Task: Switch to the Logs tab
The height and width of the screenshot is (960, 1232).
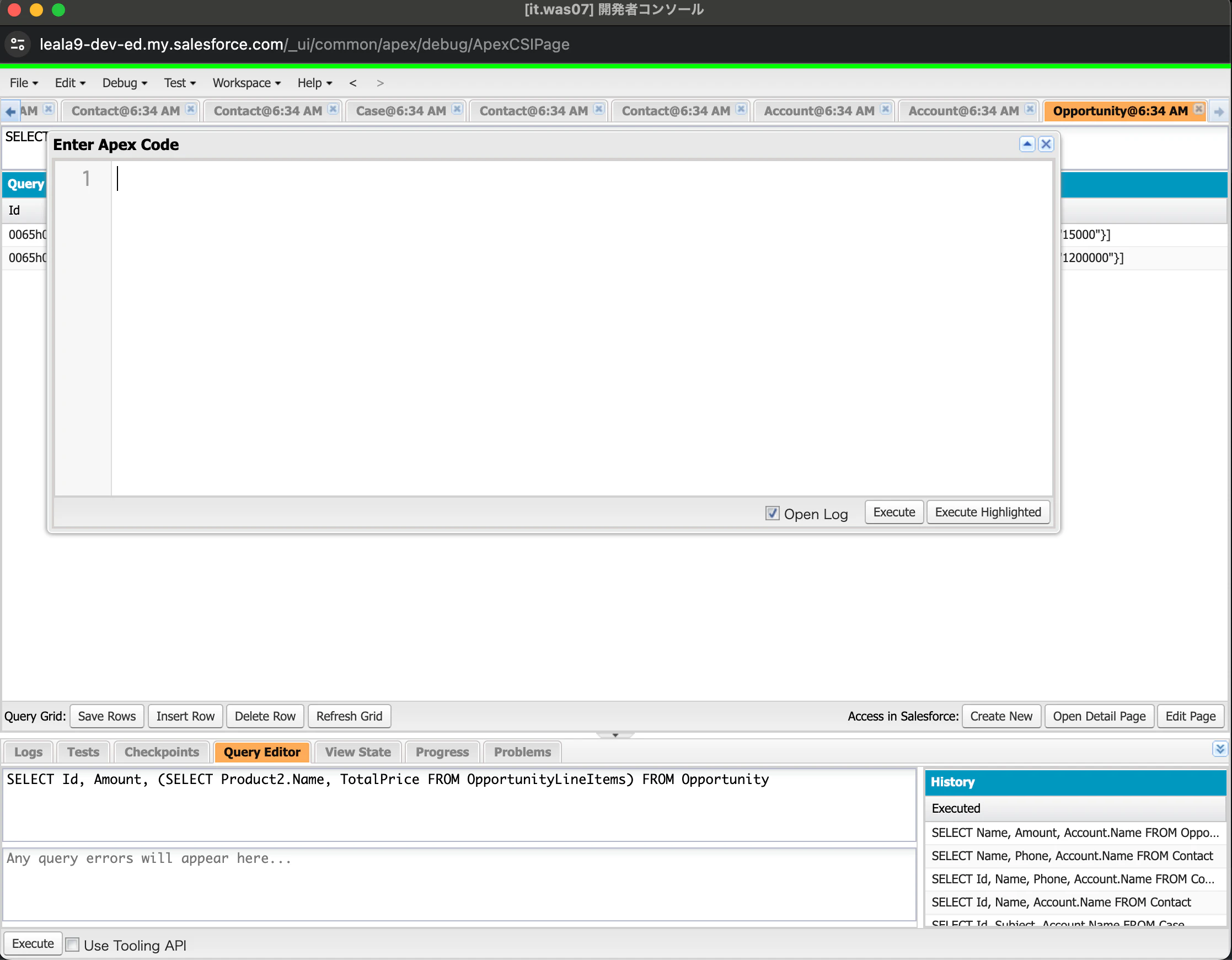Action: (x=28, y=752)
